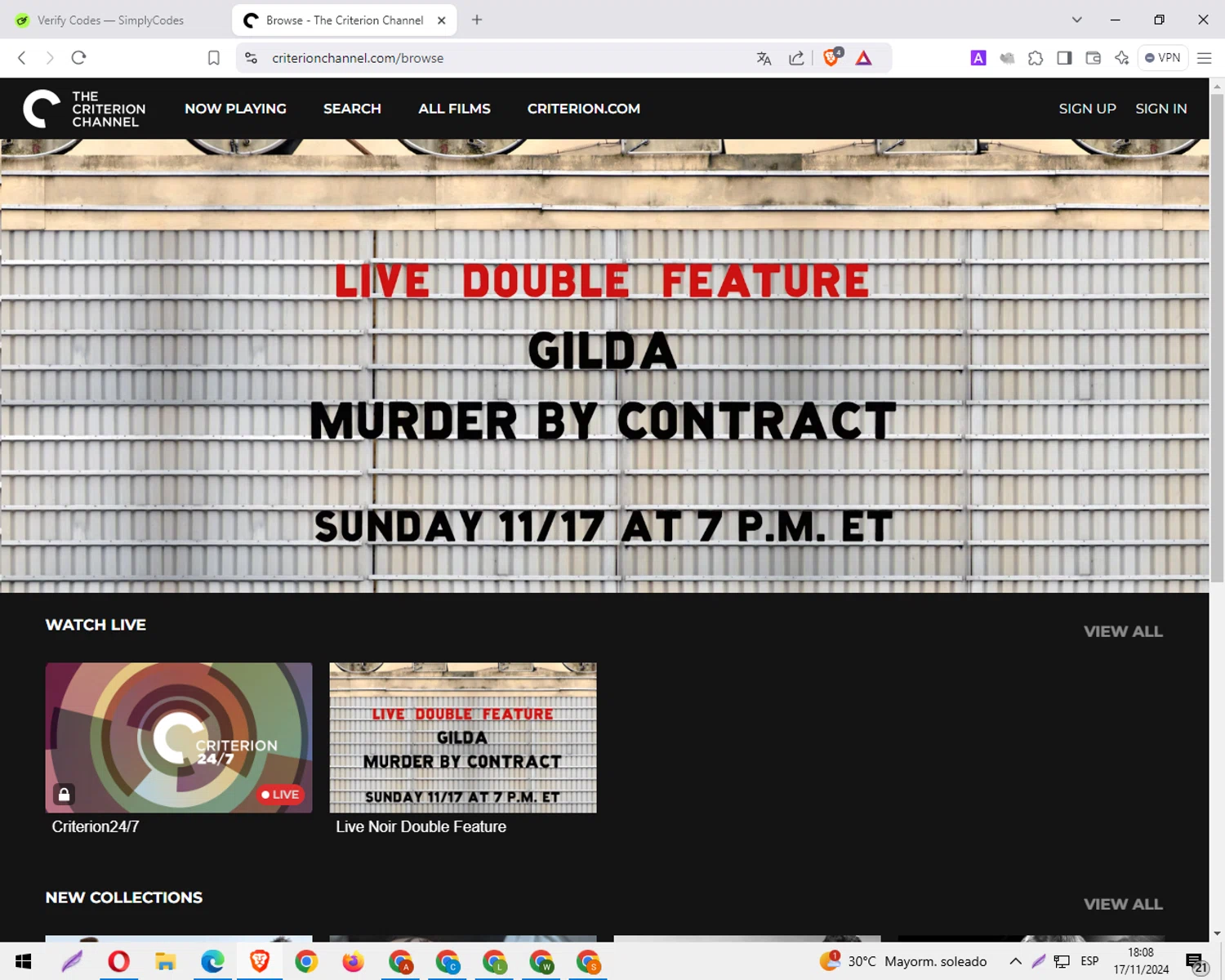Click the browser forward arrow
The height and width of the screenshot is (980, 1225).
click(x=50, y=58)
